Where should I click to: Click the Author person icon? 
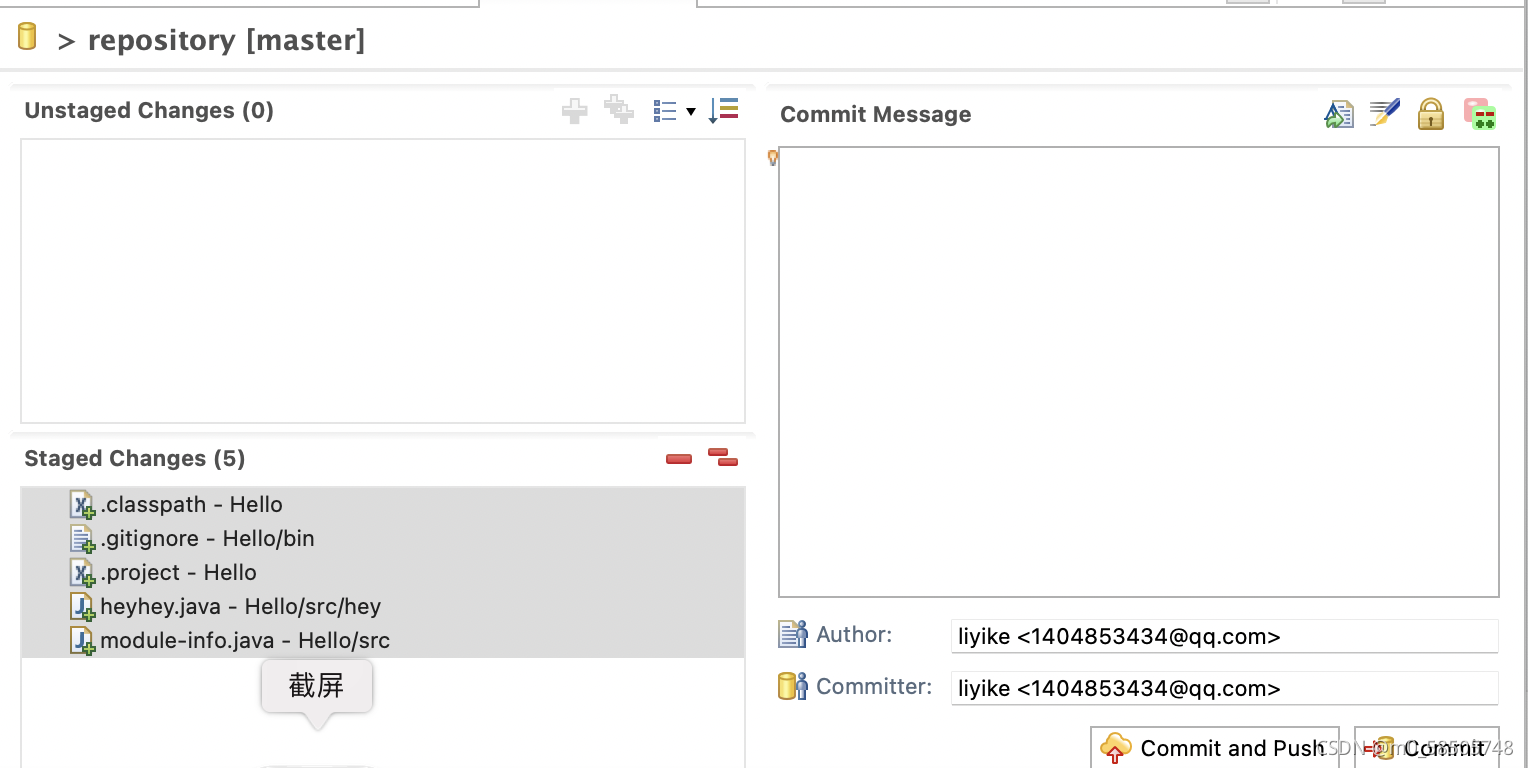[x=791, y=635]
